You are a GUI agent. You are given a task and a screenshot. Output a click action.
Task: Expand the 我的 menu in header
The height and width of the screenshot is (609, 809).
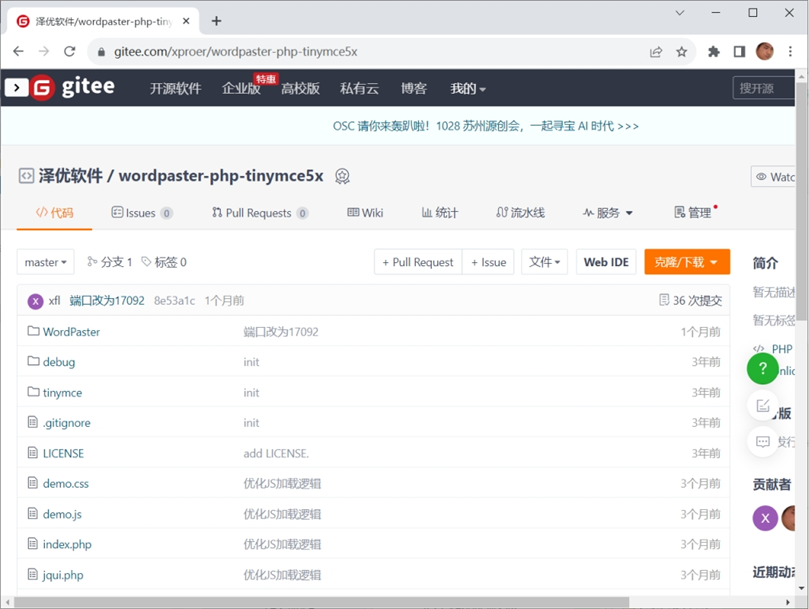coord(467,88)
